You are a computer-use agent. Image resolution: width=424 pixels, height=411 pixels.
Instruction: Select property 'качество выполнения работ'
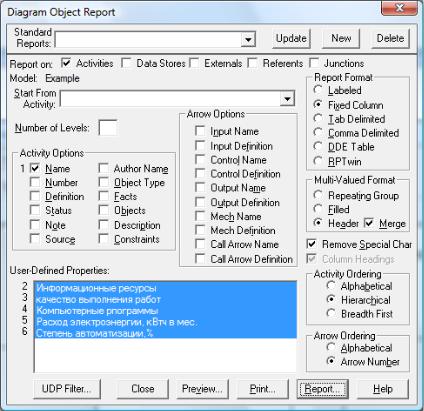[x=165, y=299]
